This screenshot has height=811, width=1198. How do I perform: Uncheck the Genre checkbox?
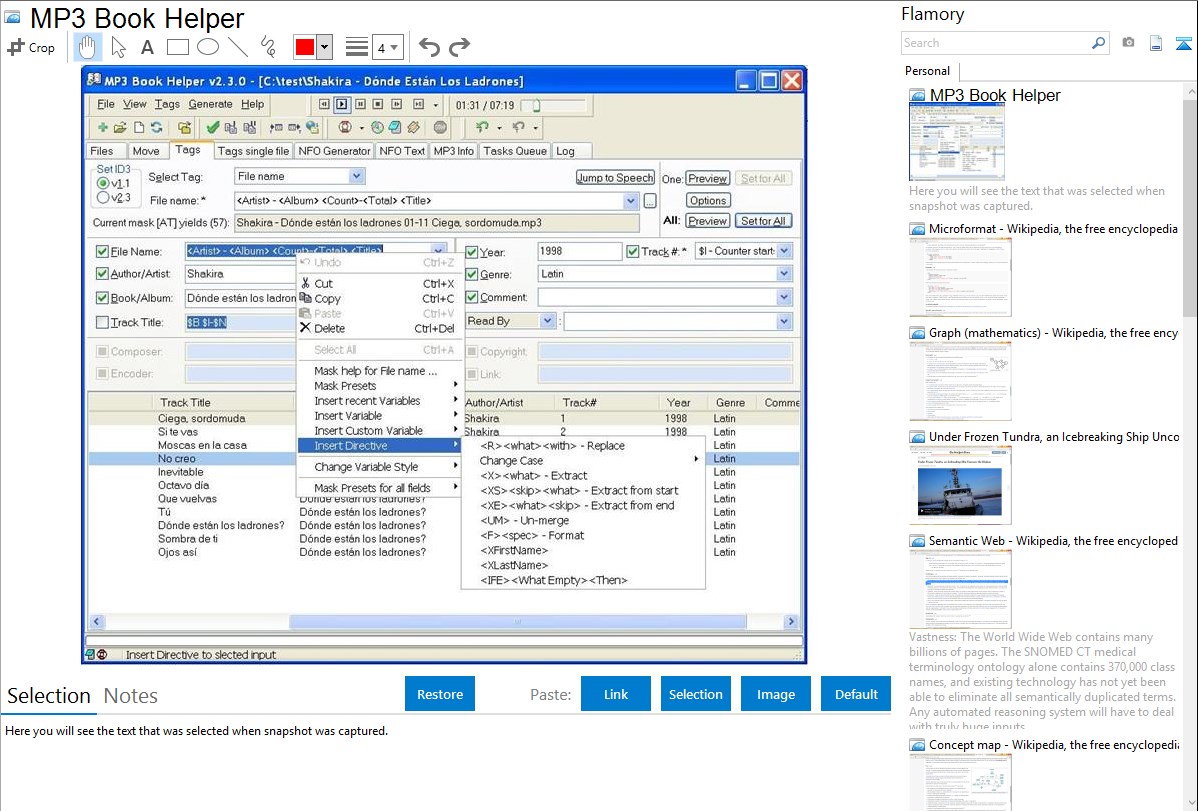click(x=472, y=274)
